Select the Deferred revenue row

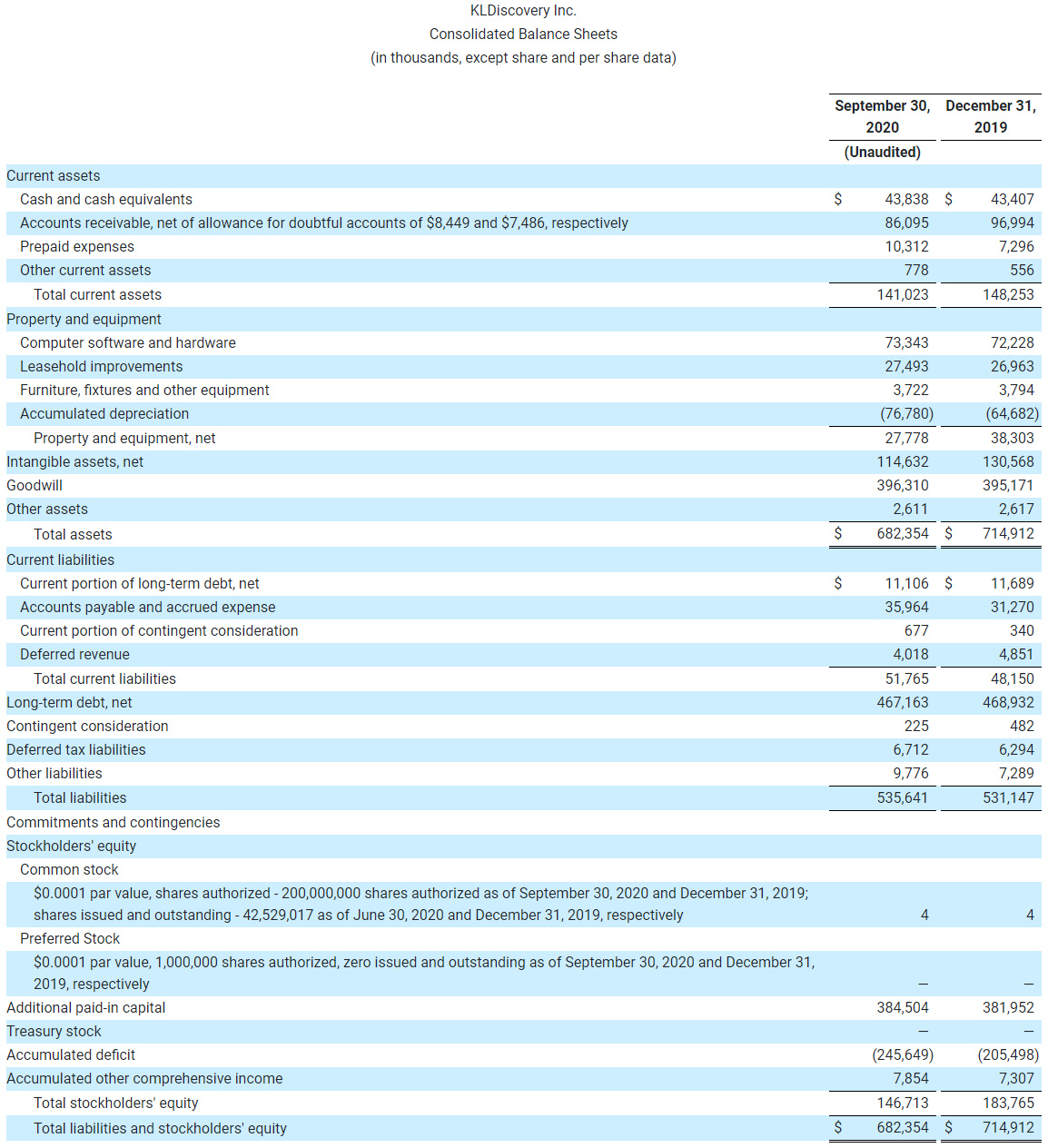point(75,654)
